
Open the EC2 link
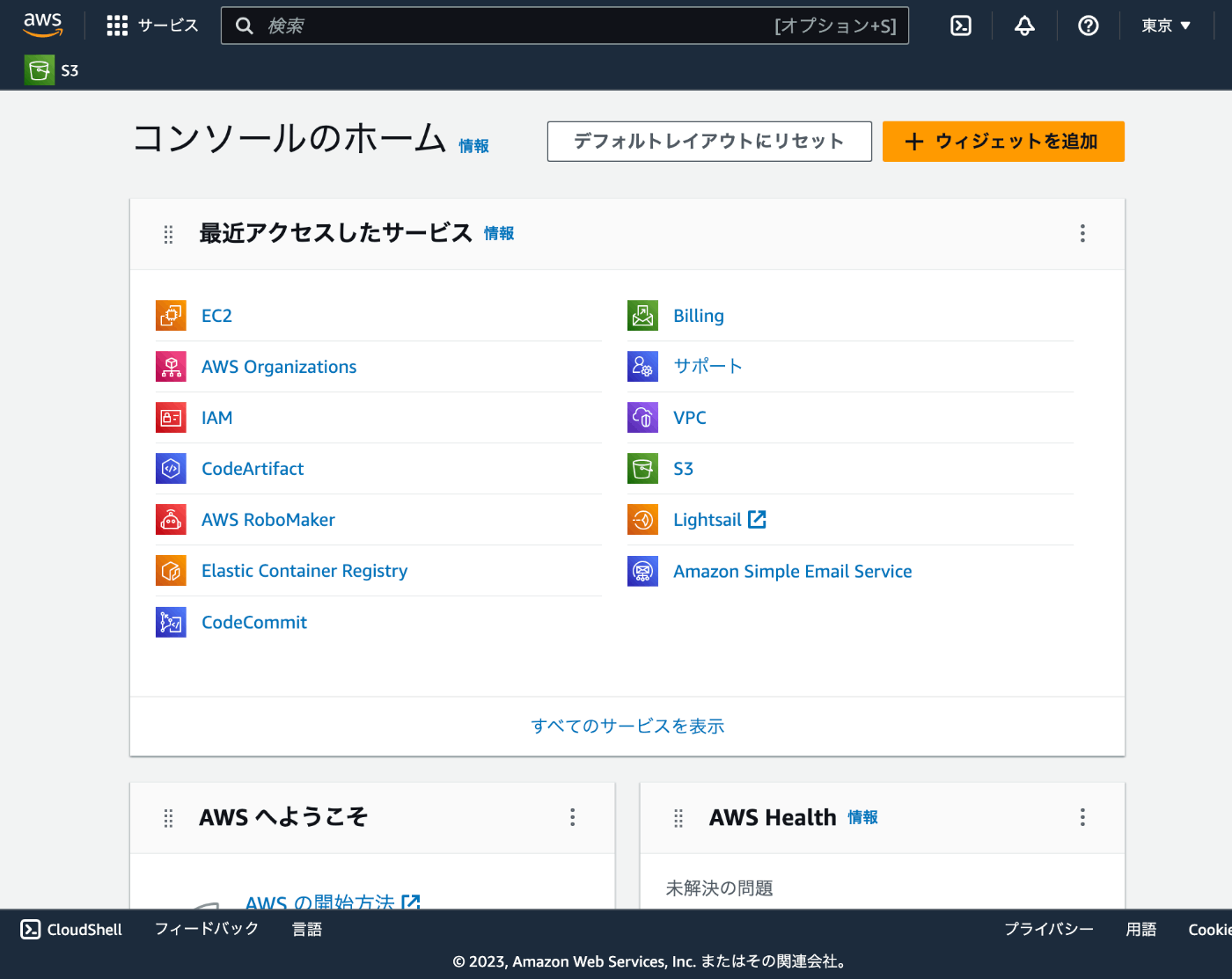coord(216,316)
